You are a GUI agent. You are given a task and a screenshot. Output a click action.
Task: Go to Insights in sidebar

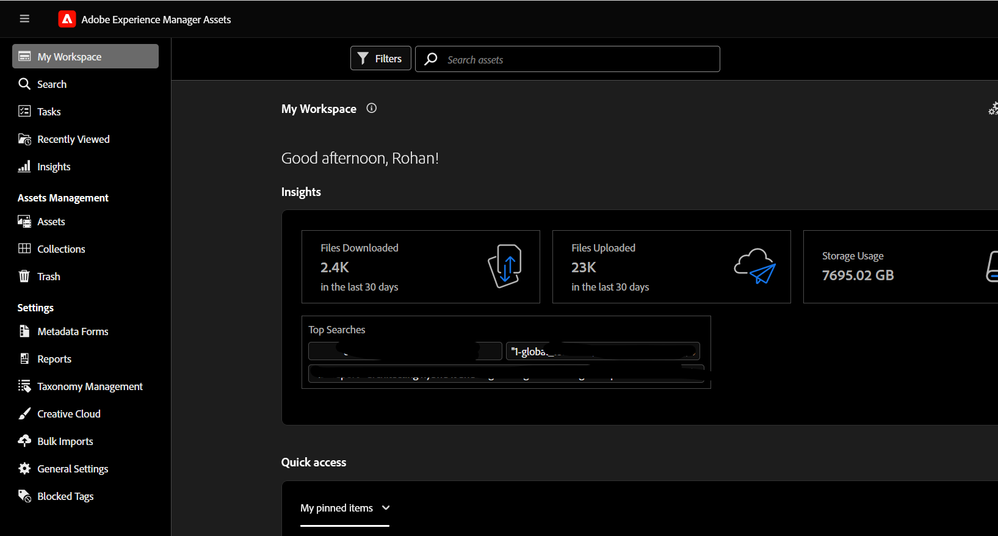(x=53, y=167)
